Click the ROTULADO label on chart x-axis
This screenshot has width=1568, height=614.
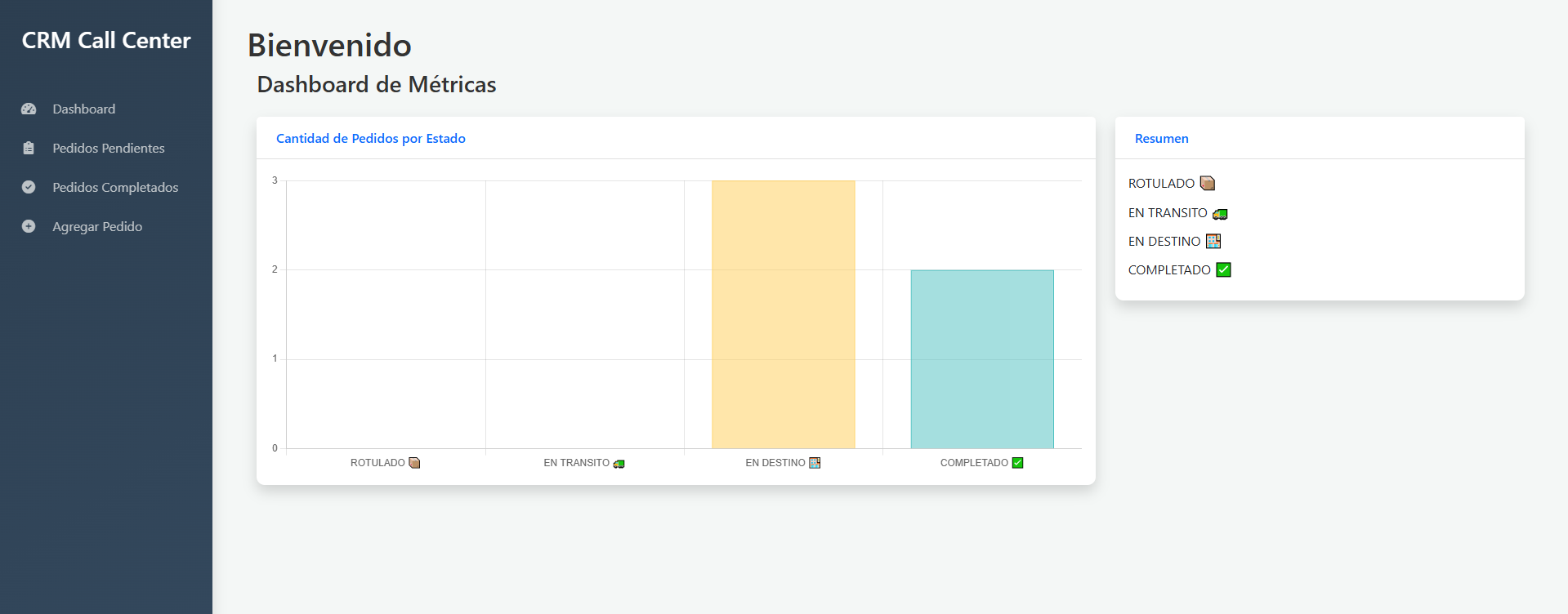[x=377, y=463]
